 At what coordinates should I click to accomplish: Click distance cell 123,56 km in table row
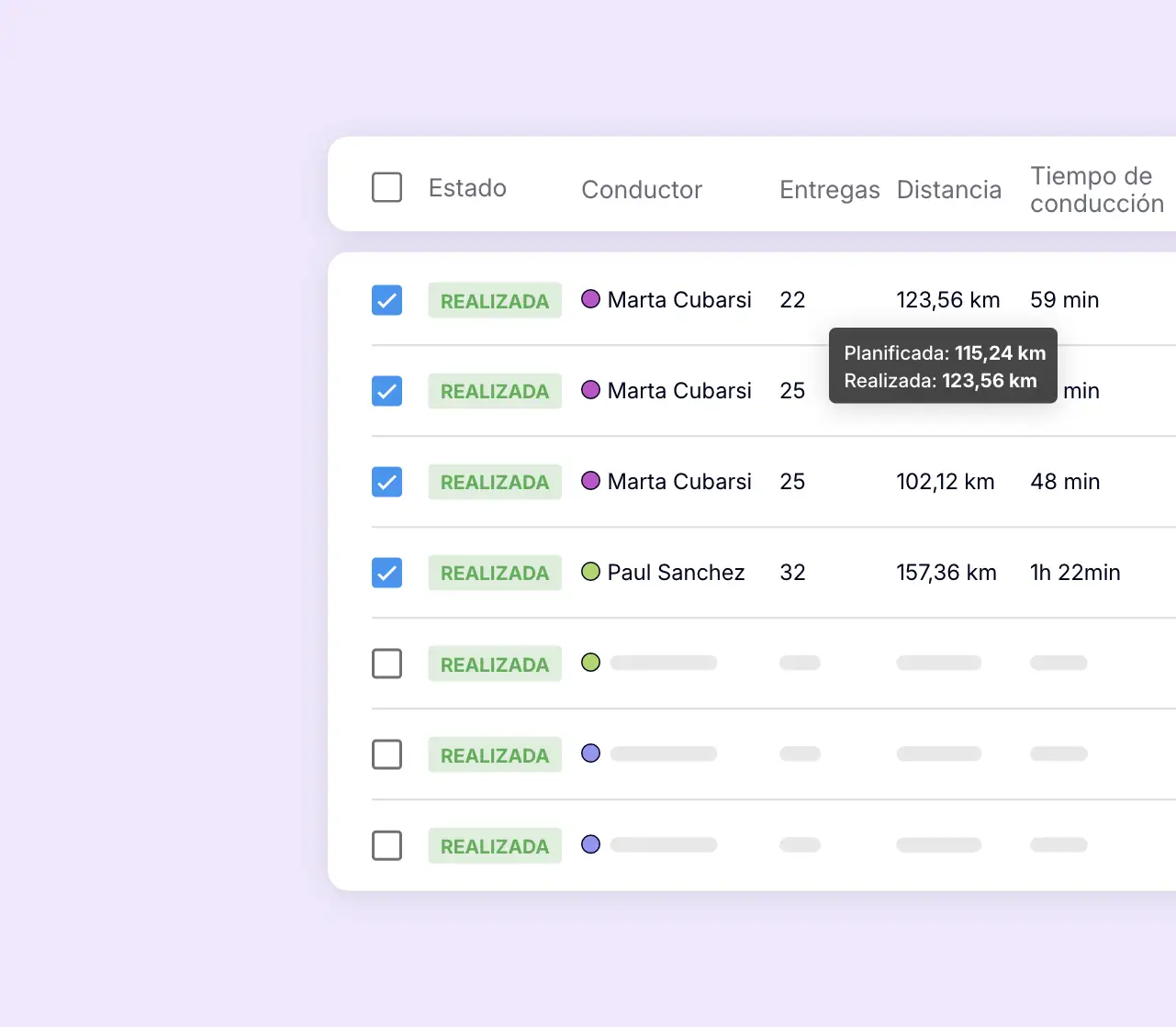click(948, 300)
